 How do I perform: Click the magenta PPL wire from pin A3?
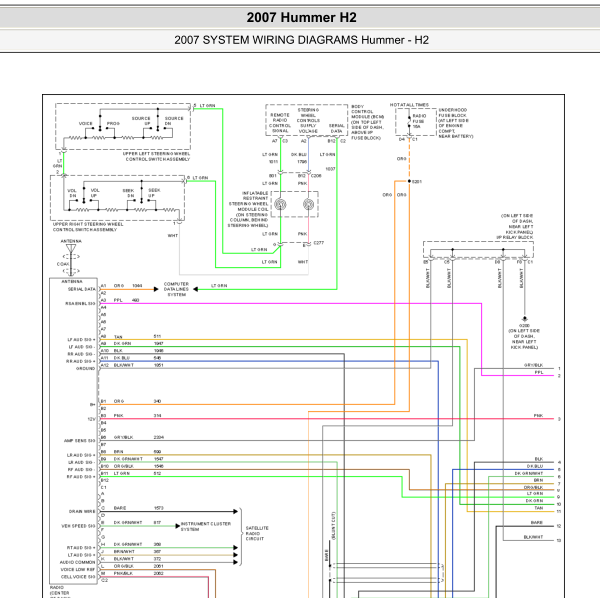tap(291, 303)
